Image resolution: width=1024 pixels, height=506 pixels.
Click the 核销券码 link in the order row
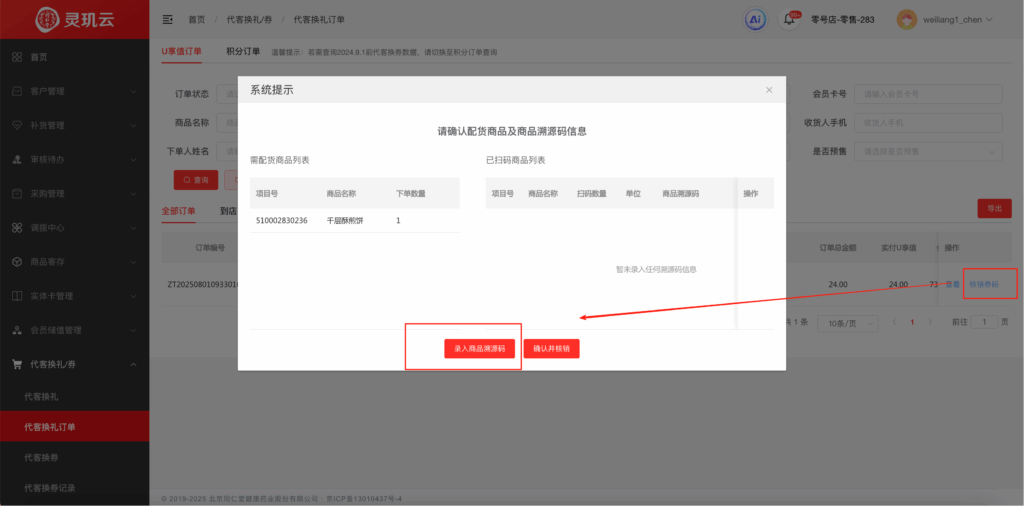[983, 284]
